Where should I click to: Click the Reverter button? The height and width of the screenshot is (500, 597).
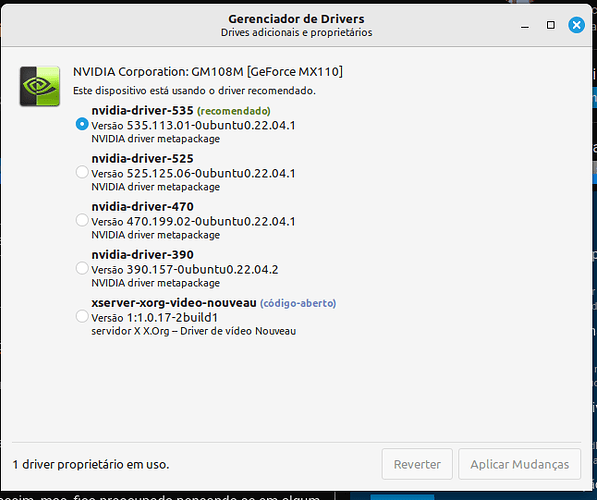click(x=417, y=464)
